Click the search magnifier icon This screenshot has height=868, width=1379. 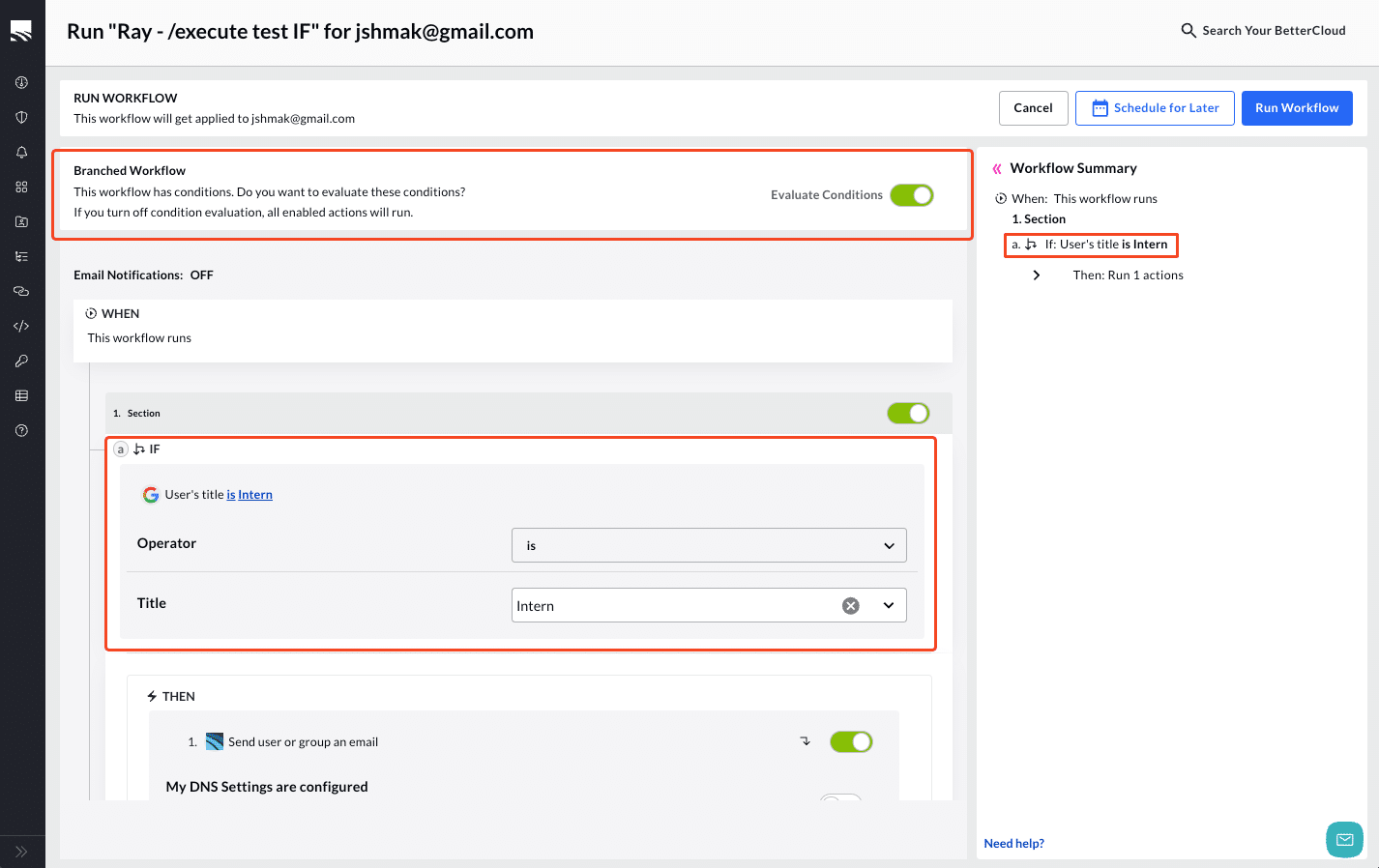pos(1188,31)
